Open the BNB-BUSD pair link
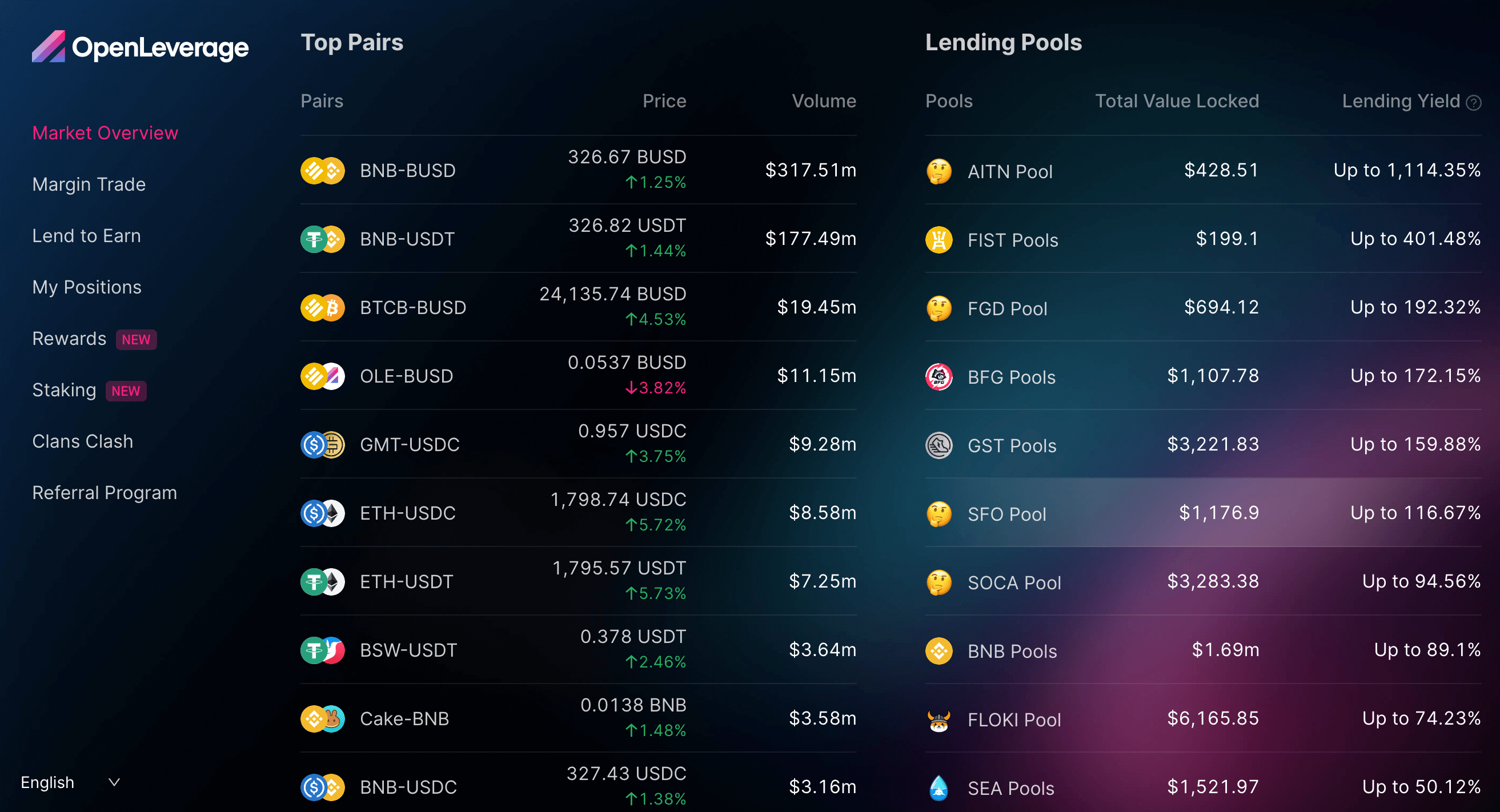Screen dimensions: 1500x812 [x=408, y=171]
